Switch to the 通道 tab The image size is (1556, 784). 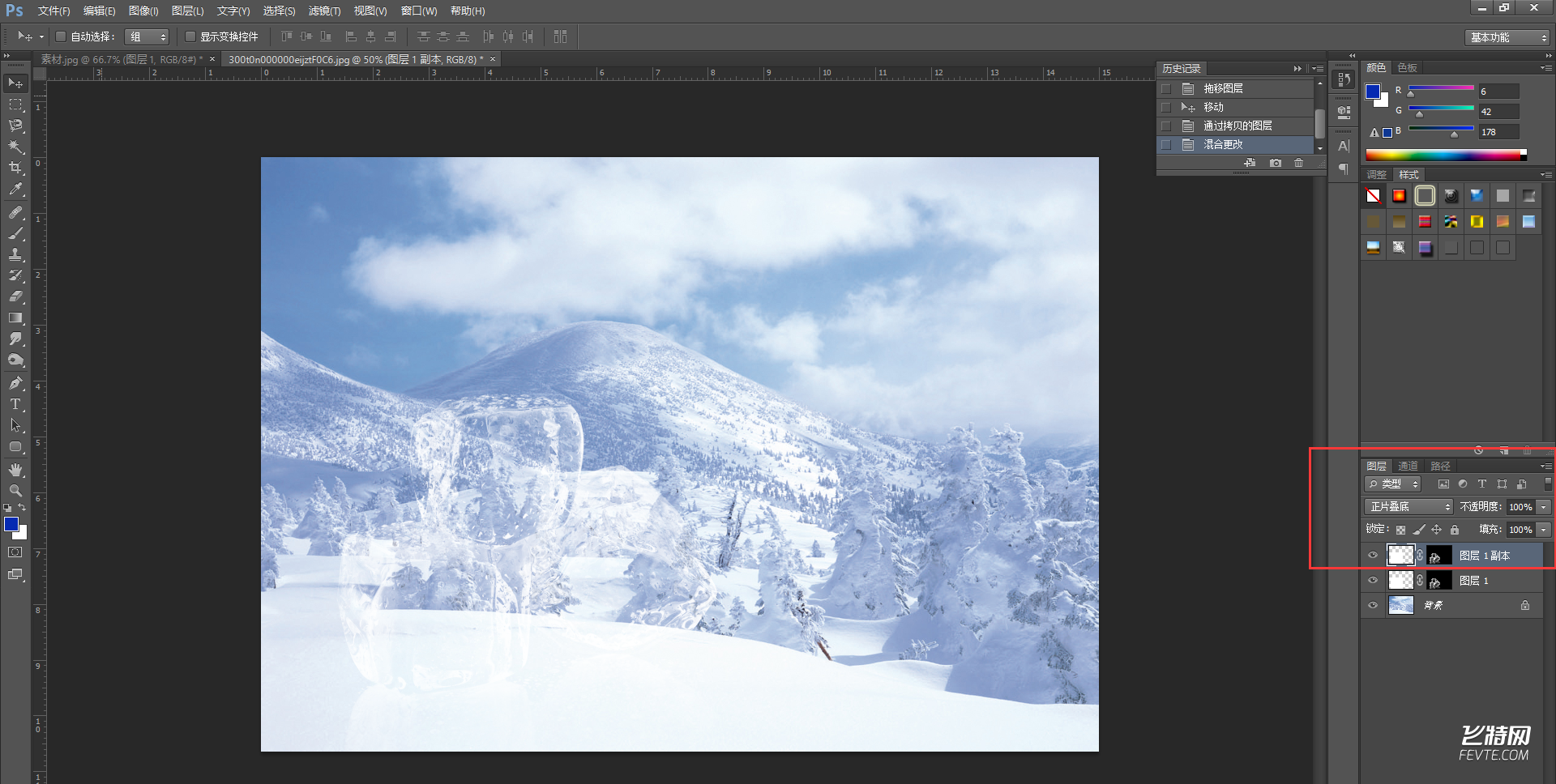[x=1409, y=466]
